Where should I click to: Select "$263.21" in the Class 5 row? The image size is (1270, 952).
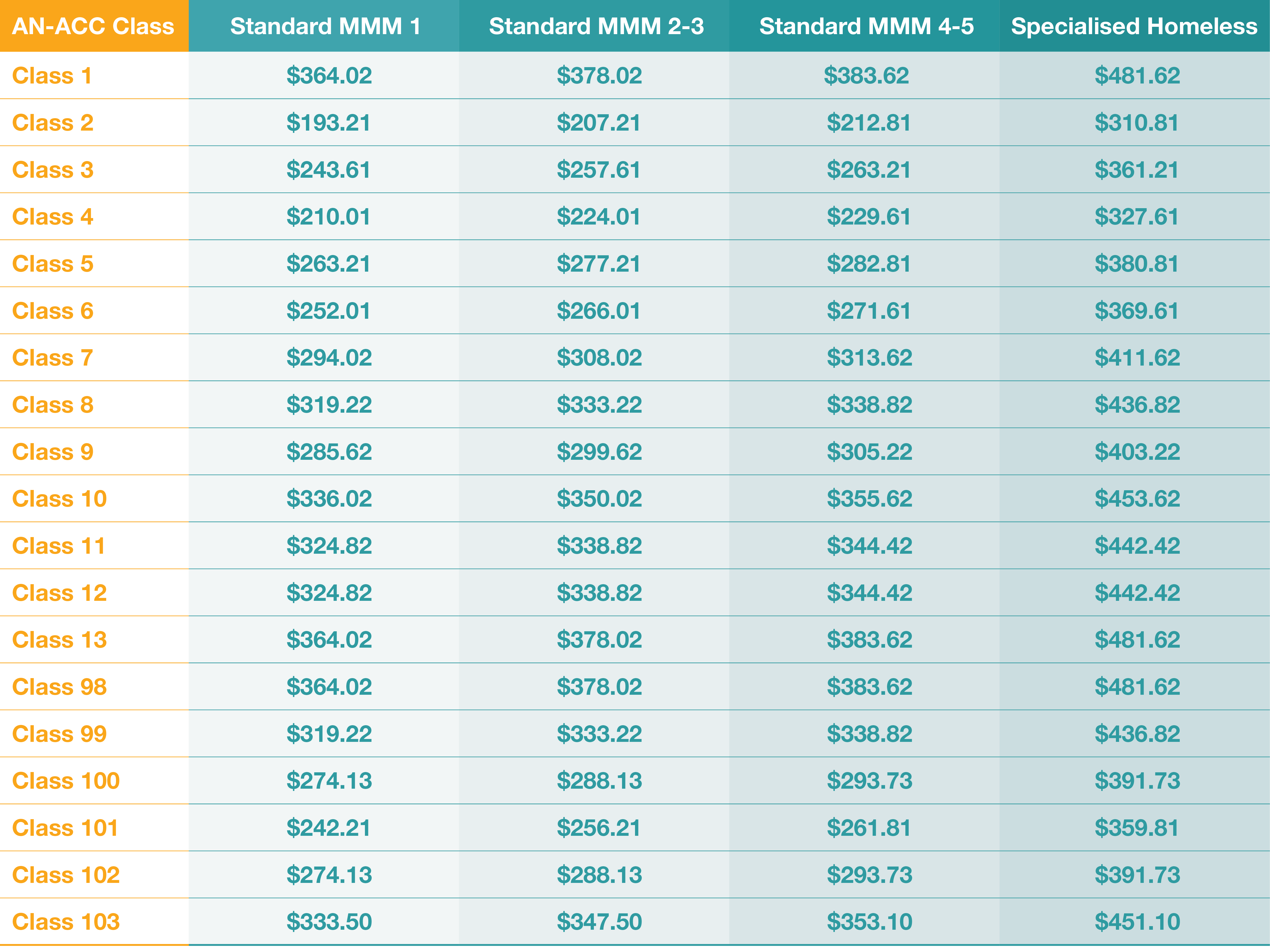329,264
